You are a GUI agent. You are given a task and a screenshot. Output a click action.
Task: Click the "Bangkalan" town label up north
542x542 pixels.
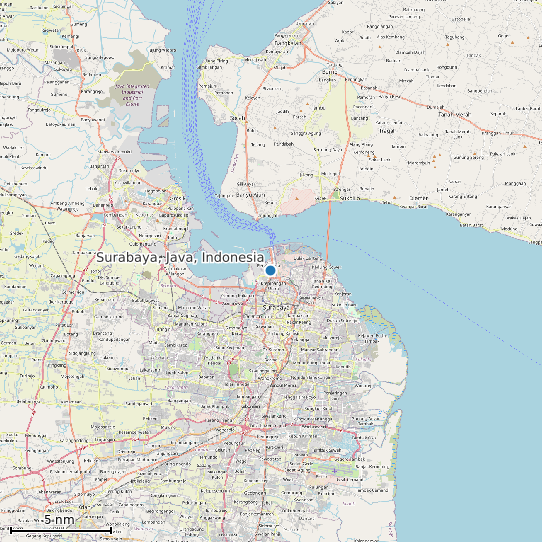tap(288, 43)
